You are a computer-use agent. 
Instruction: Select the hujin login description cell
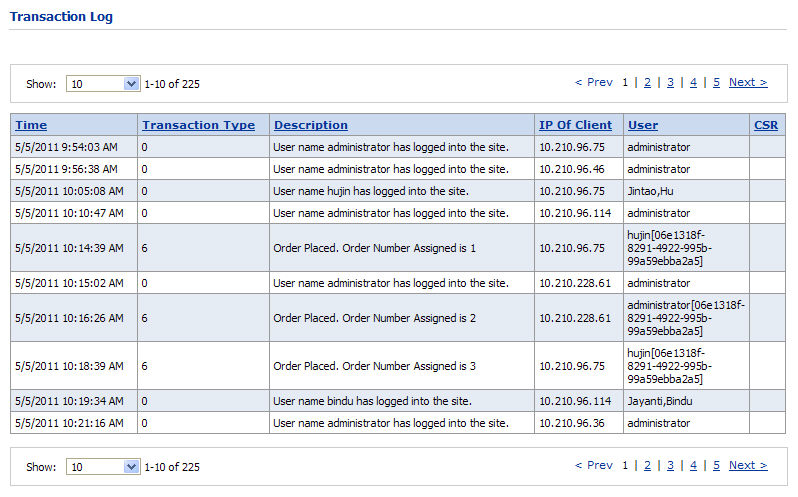[x=370, y=191]
